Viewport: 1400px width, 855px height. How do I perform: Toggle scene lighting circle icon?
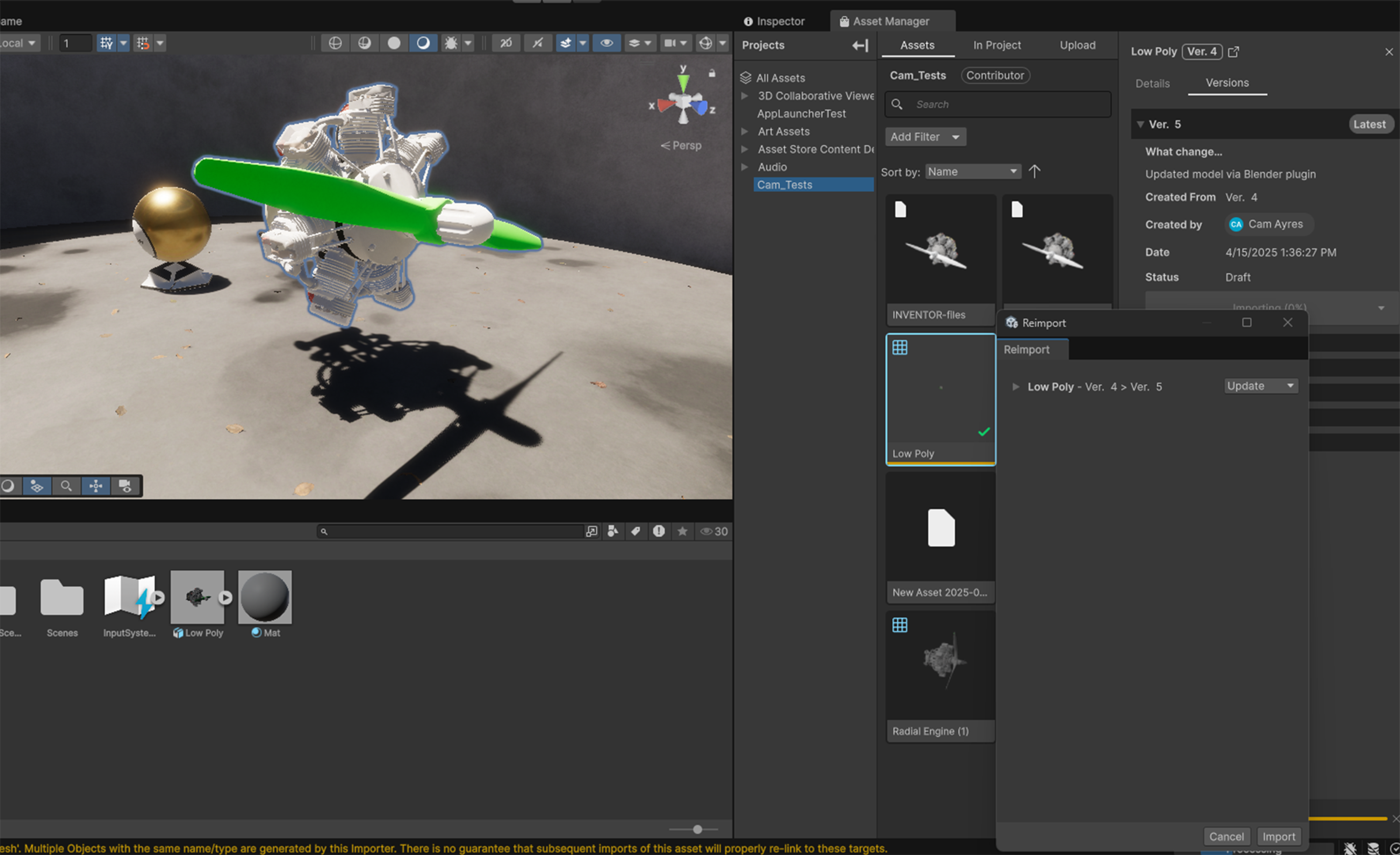tap(423, 43)
